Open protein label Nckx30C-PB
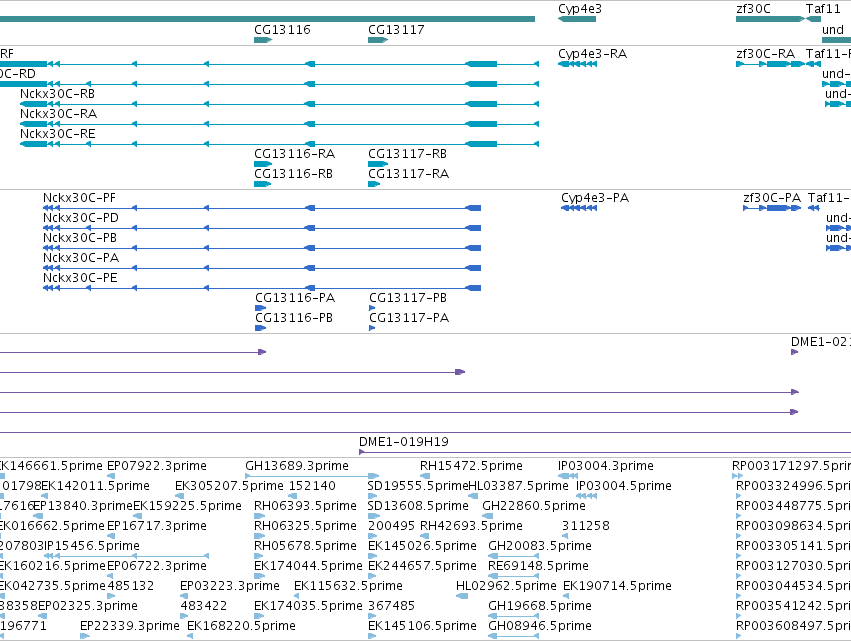 [80, 238]
